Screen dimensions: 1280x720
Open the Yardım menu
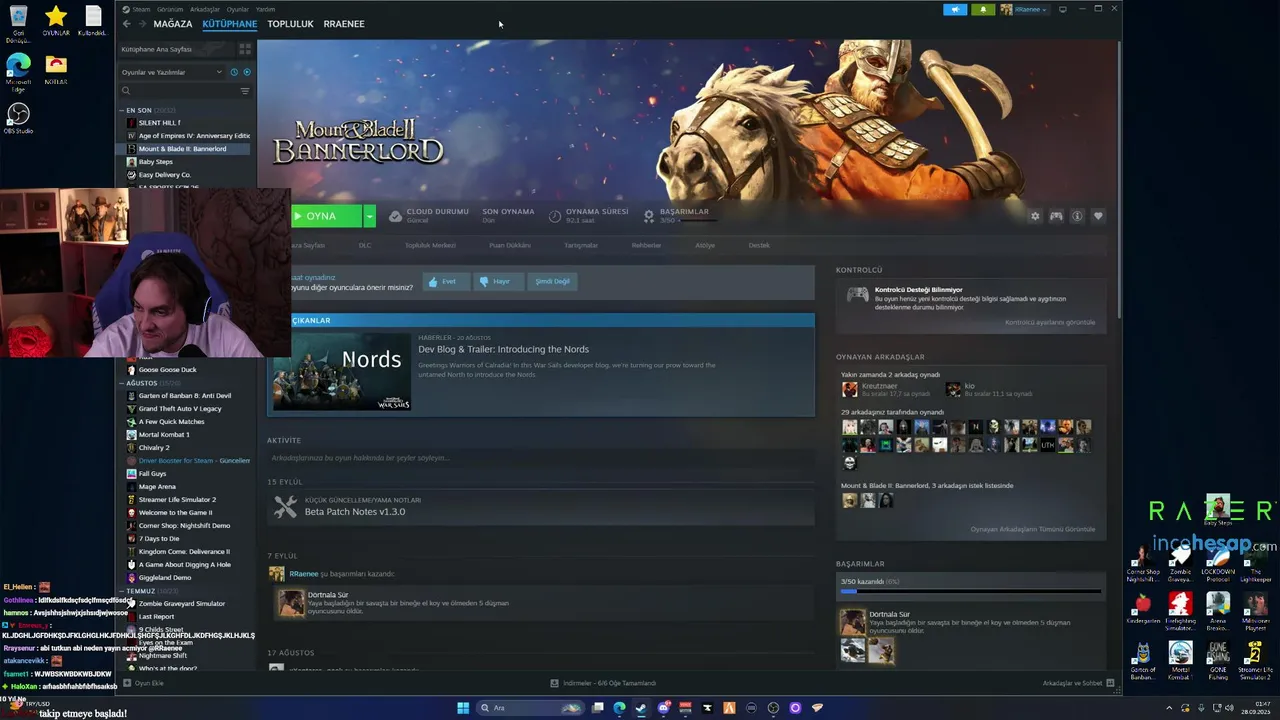point(265,9)
